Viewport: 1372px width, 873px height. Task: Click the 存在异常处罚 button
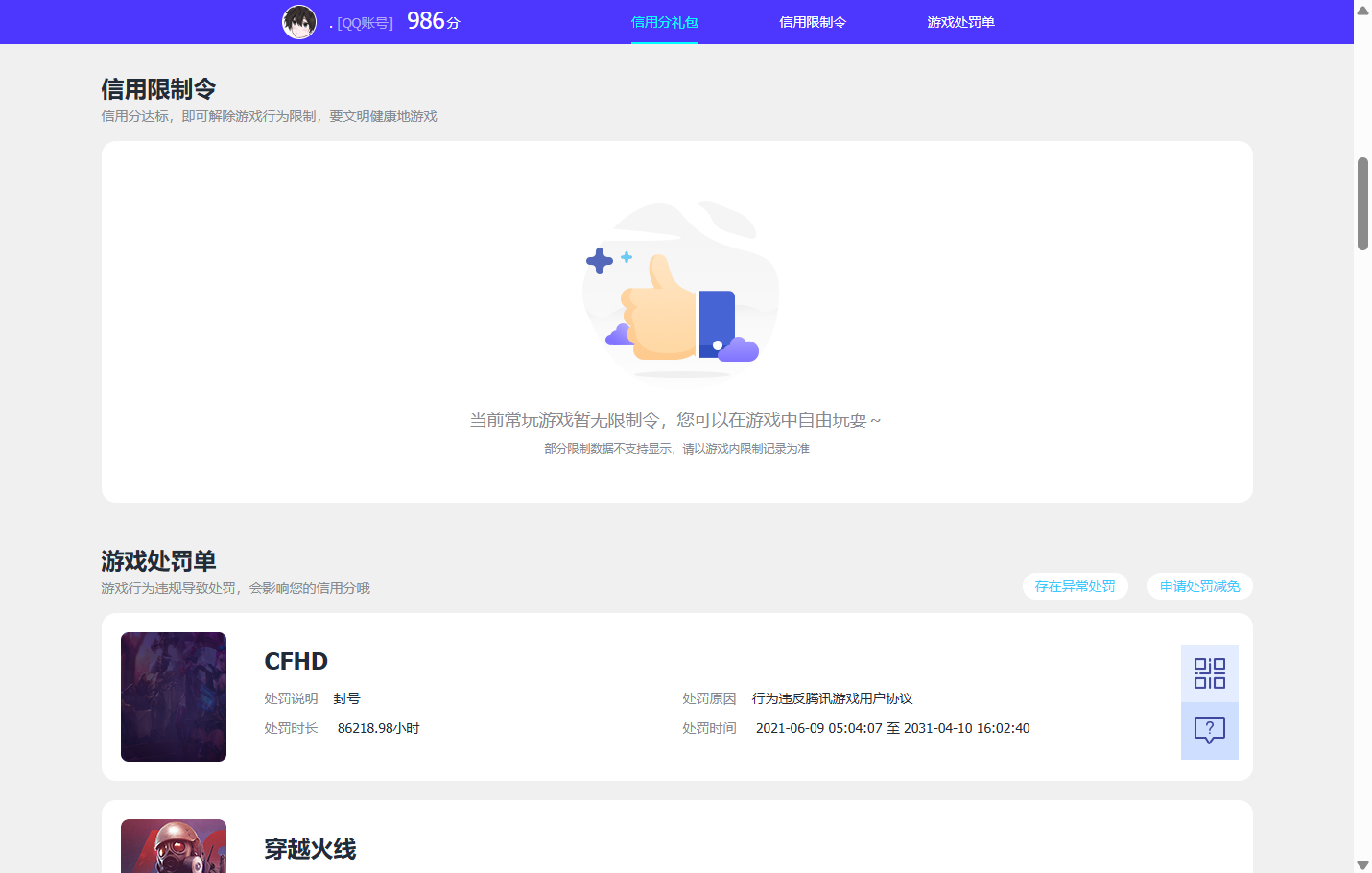[1076, 586]
